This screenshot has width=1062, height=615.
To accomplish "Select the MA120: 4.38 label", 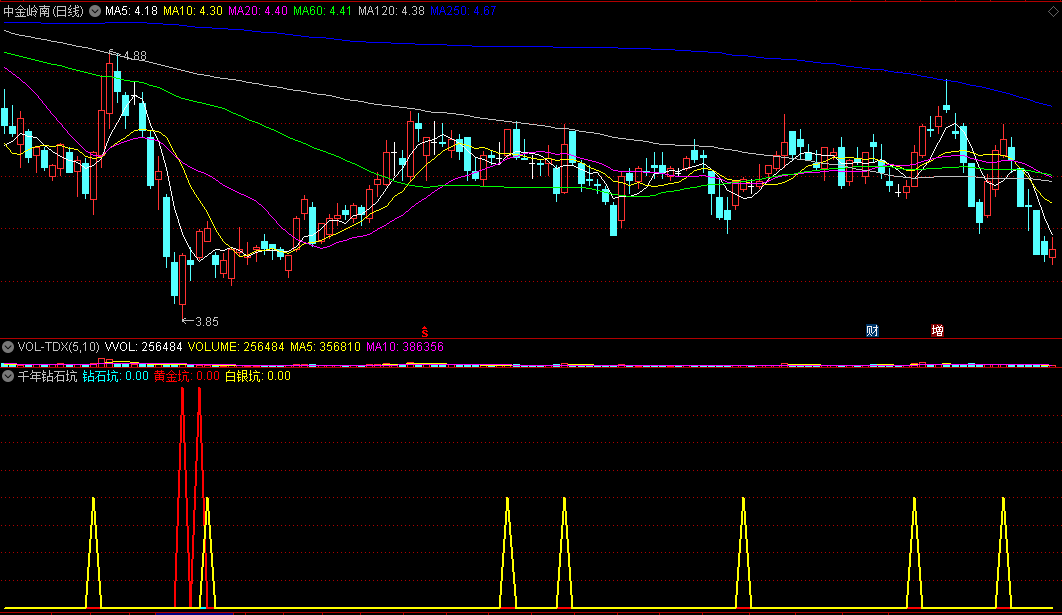I will click(x=391, y=11).
